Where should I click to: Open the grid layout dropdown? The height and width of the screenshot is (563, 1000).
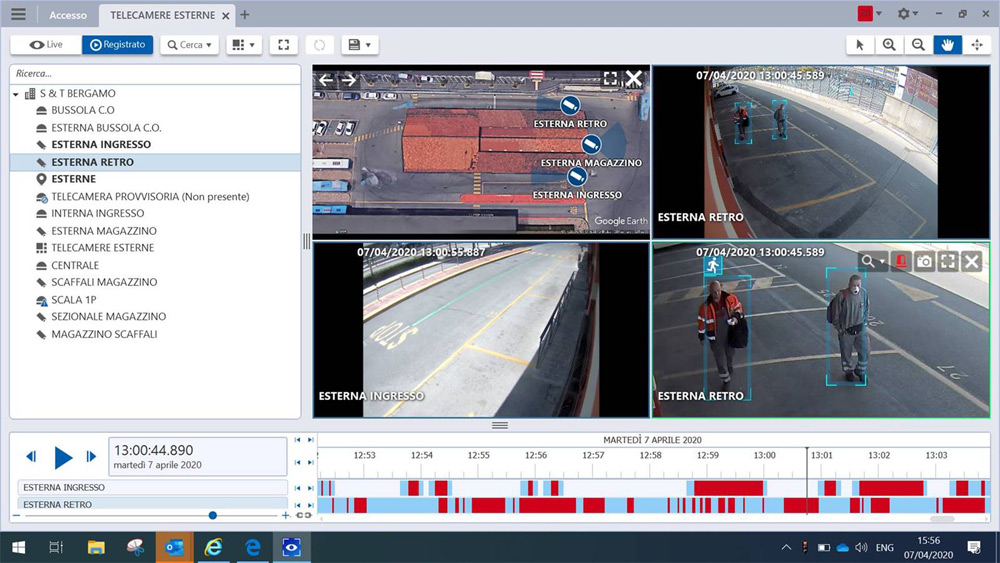(243, 45)
